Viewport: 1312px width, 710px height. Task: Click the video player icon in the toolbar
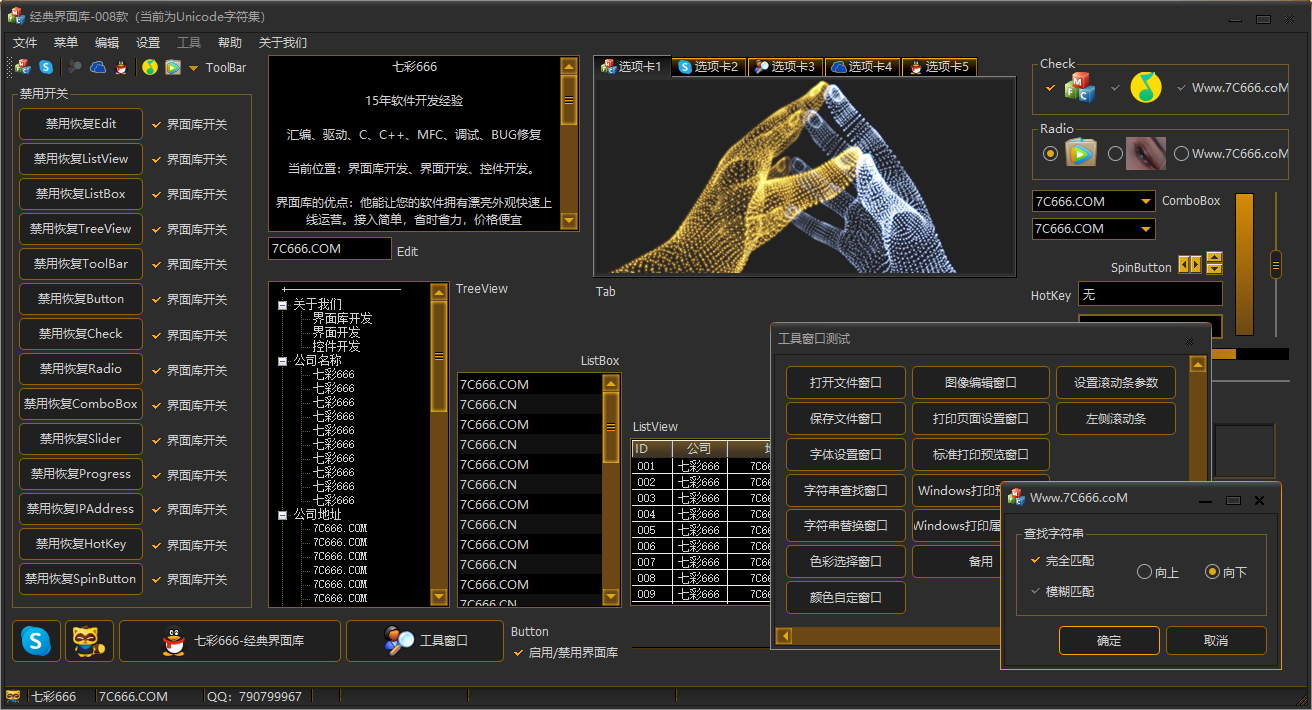click(x=173, y=68)
